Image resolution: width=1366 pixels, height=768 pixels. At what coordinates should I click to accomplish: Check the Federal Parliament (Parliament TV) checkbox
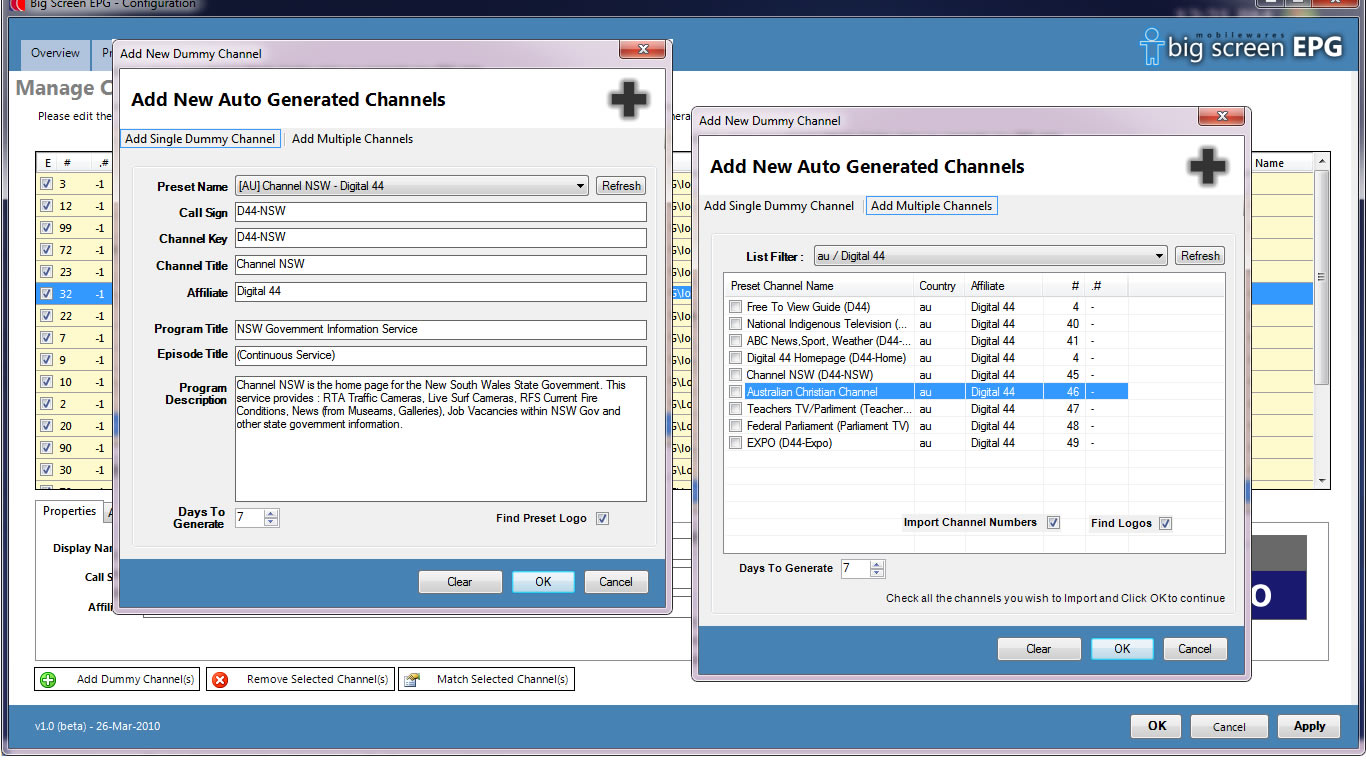[736, 426]
